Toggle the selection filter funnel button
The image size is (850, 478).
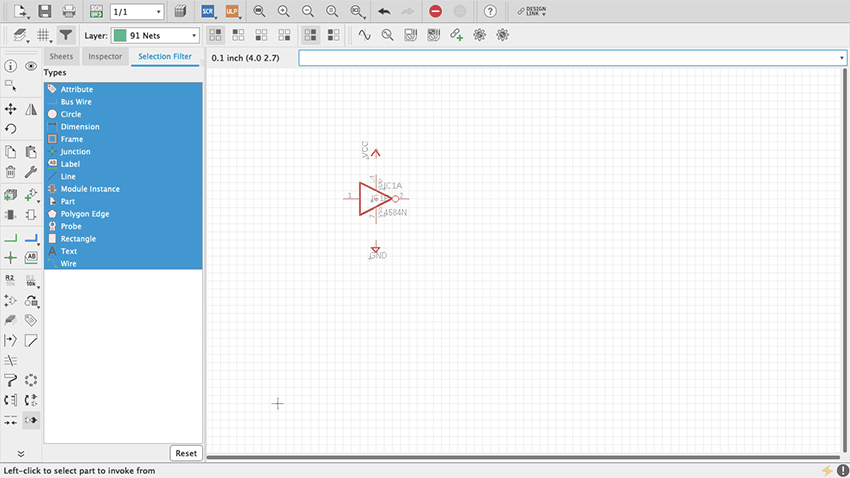(x=66, y=35)
